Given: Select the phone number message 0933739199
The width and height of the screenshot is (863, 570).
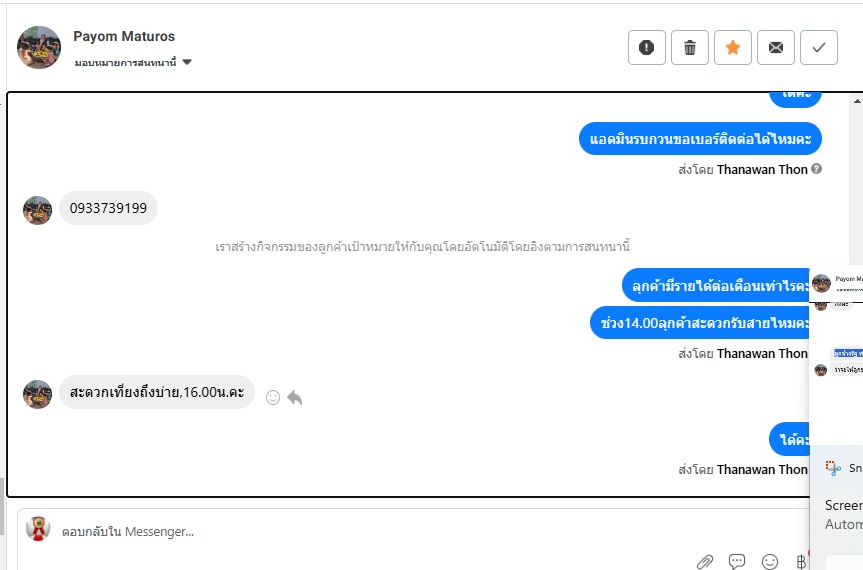Looking at the screenshot, I should click(108, 208).
